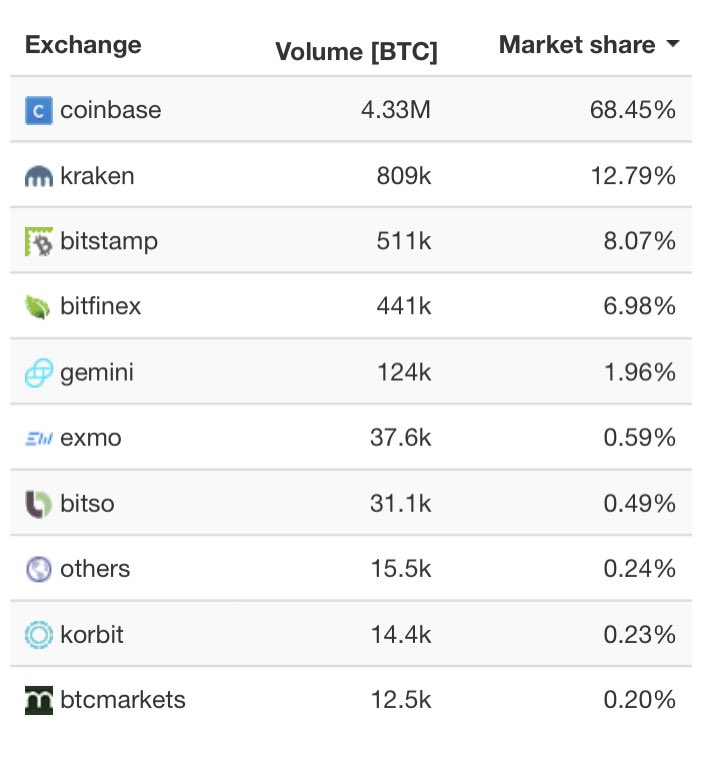The image size is (724, 758).
Task: Click the btcmarkets logo icon
Action: pyautogui.click(x=39, y=700)
